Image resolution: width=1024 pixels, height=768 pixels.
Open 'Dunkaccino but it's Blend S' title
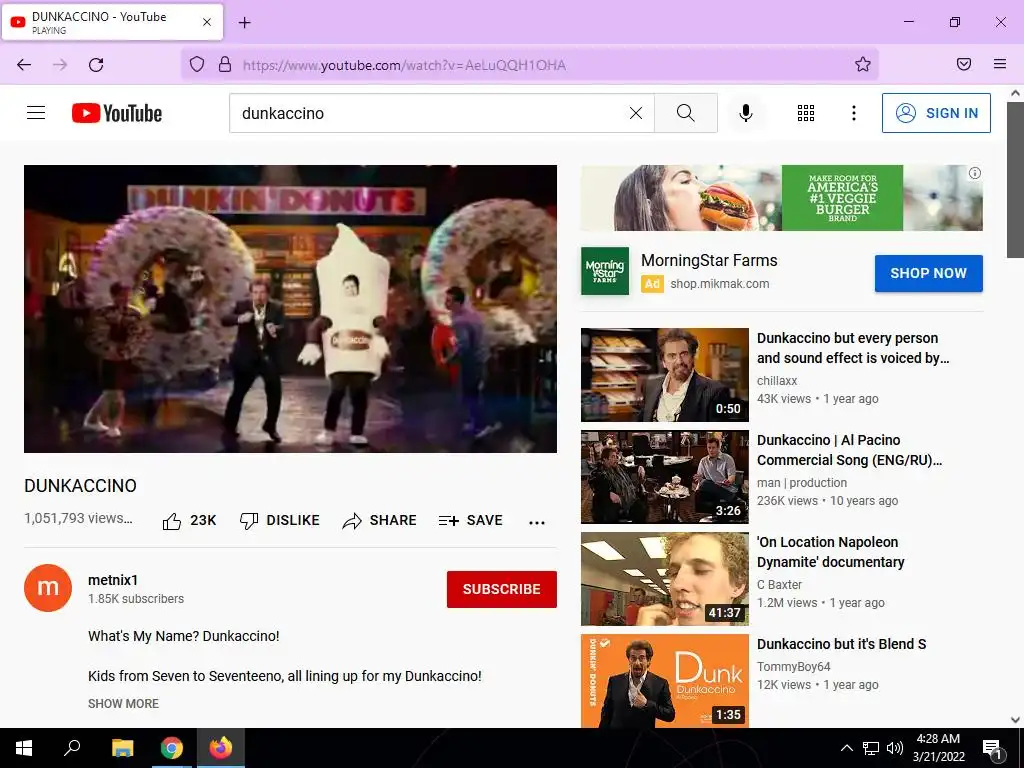(x=841, y=644)
